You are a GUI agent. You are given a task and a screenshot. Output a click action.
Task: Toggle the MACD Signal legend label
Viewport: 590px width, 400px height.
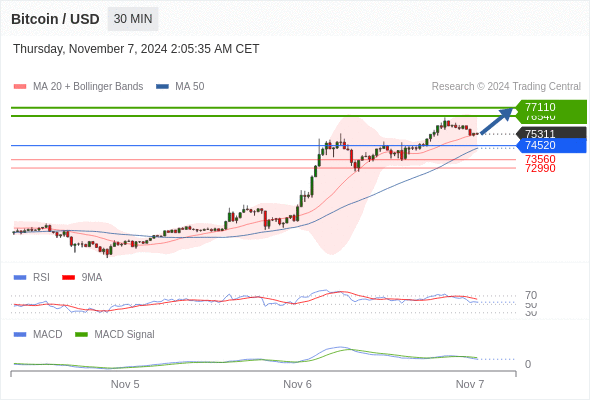124,335
